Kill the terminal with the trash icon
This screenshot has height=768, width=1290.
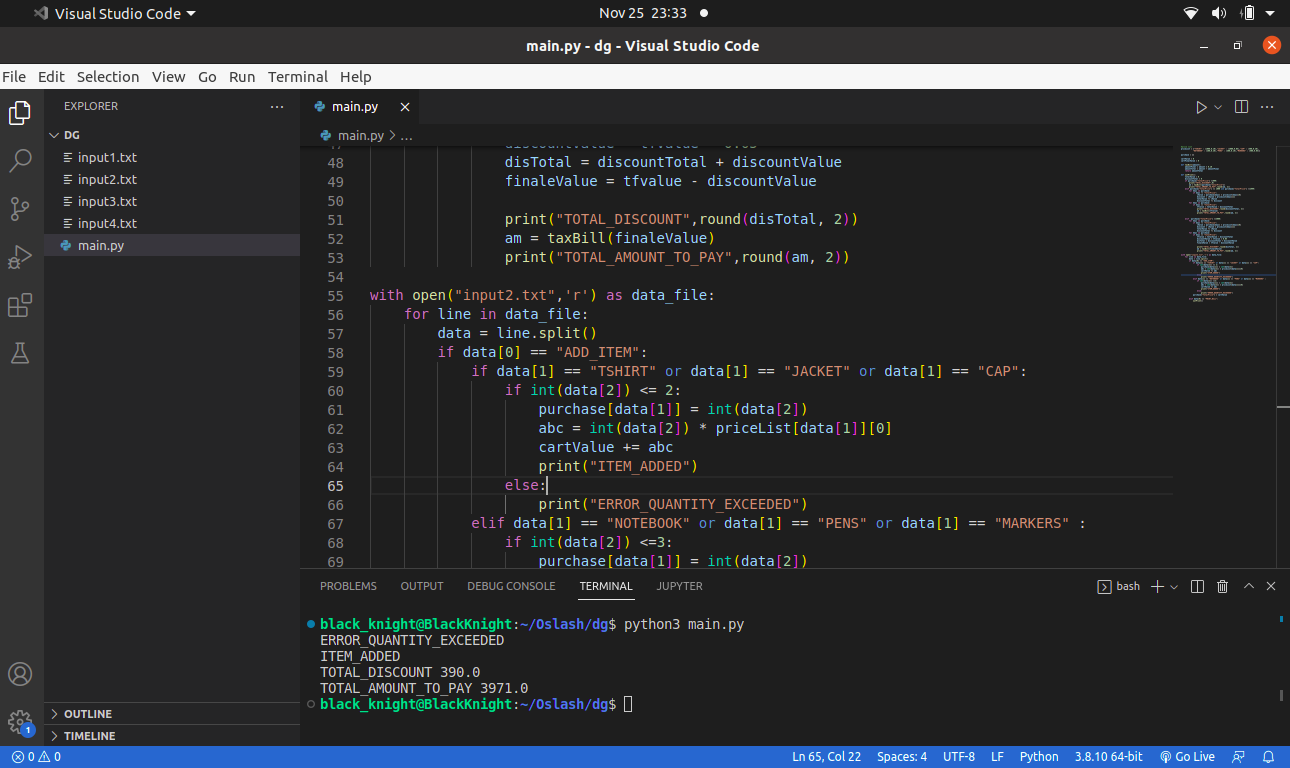pyautogui.click(x=1222, y=586)
